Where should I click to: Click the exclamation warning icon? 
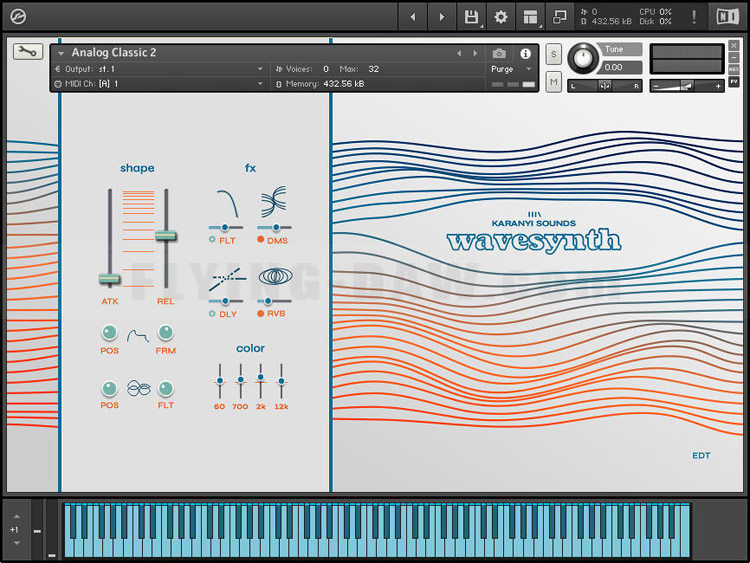[x=694, y=16]
